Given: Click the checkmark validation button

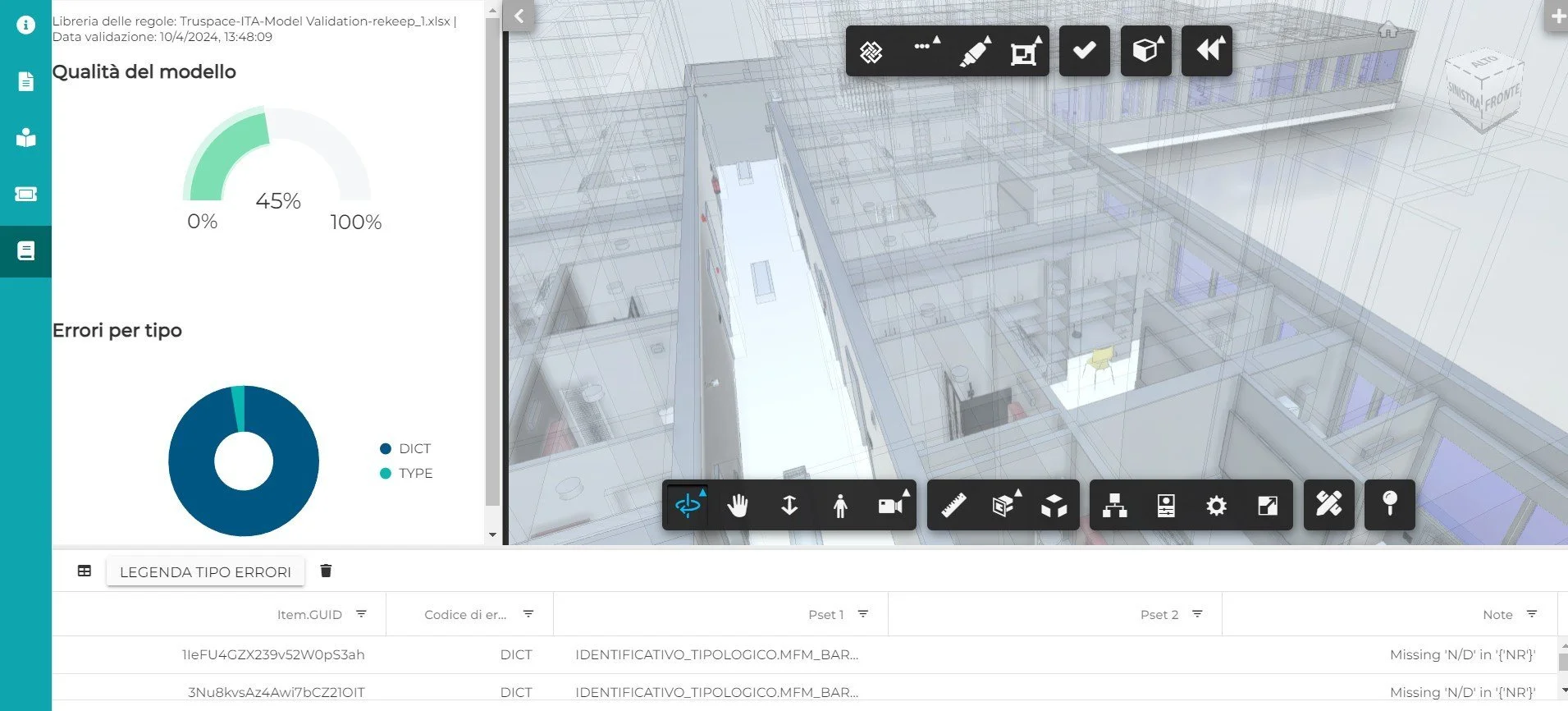Looking at the screenshot, I should [x=1084, y=51].
